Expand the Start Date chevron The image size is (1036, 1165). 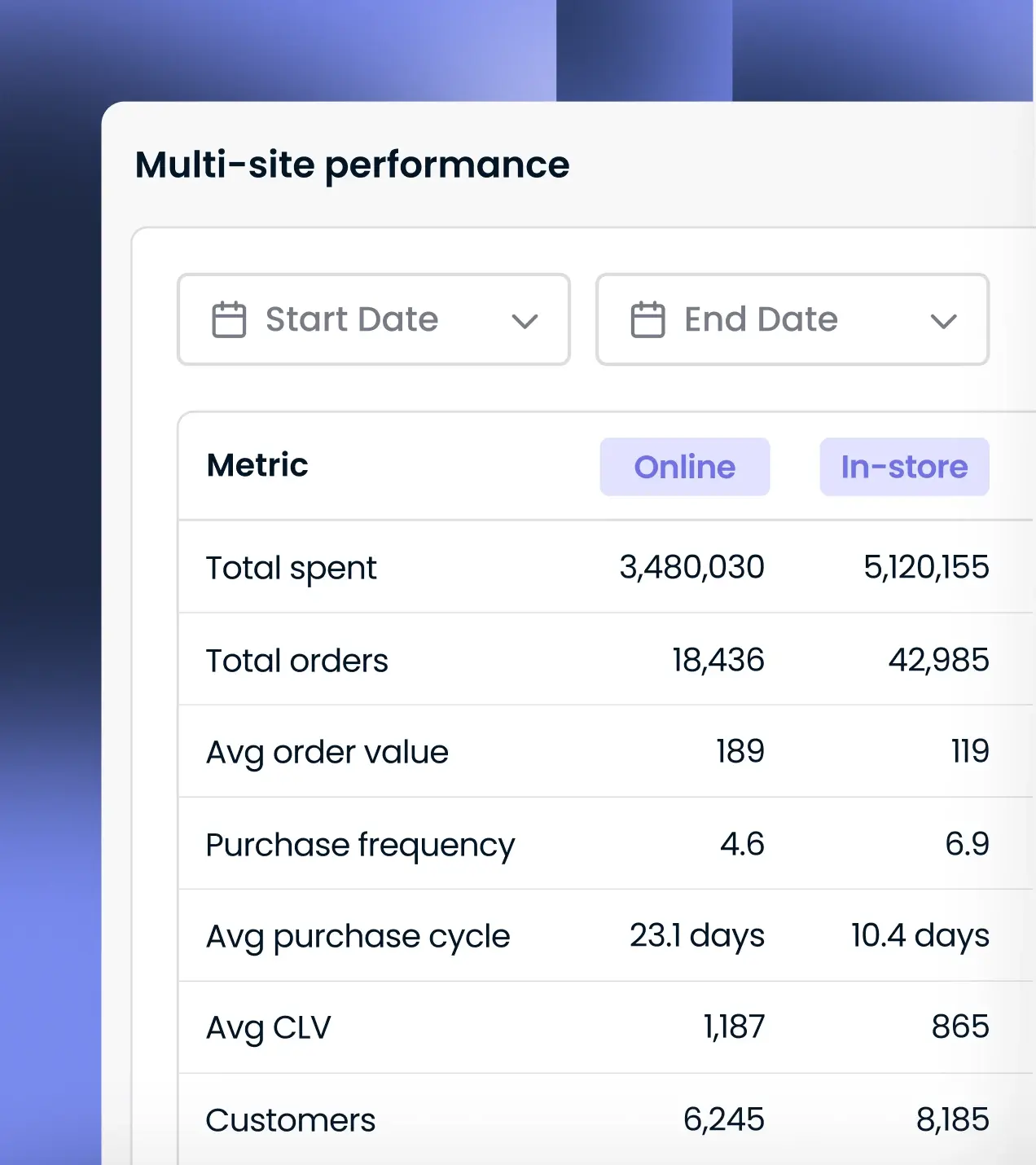[525, 321]
